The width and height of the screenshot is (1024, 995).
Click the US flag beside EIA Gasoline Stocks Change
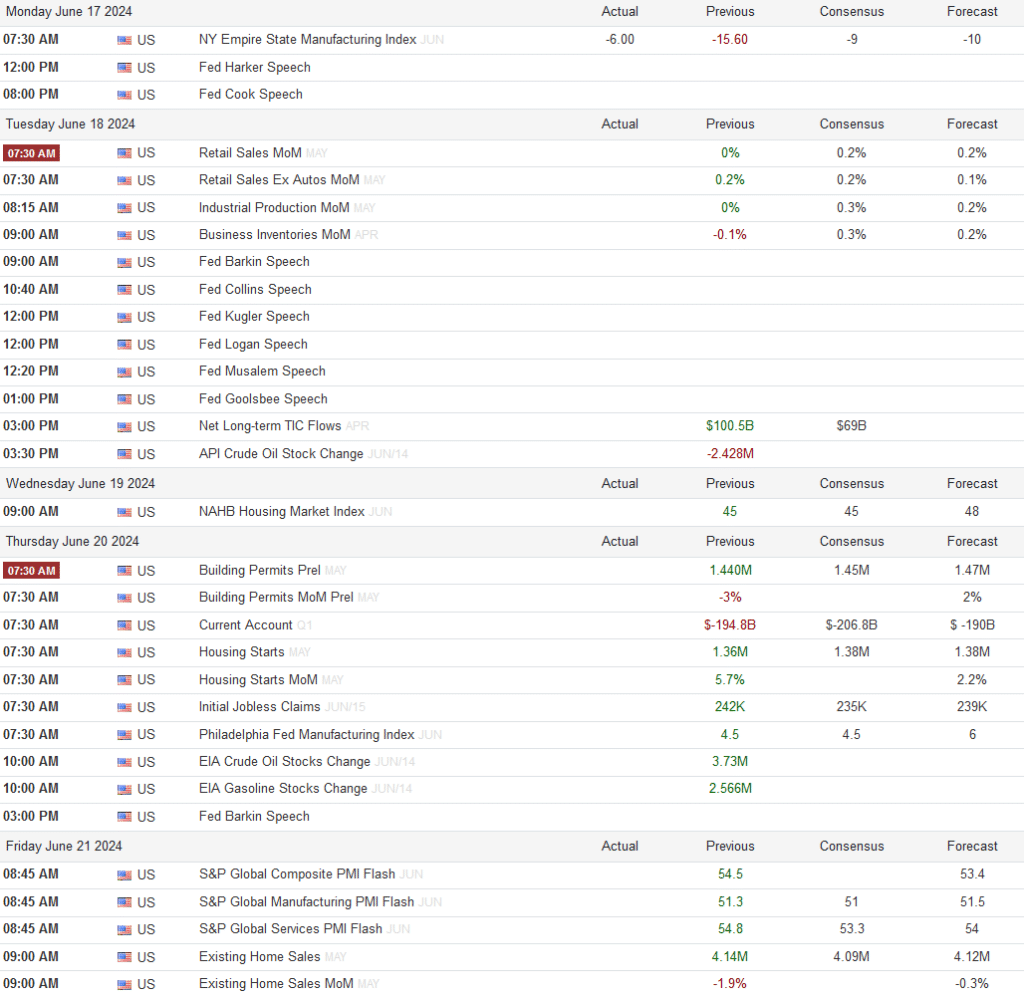point(124,790)
